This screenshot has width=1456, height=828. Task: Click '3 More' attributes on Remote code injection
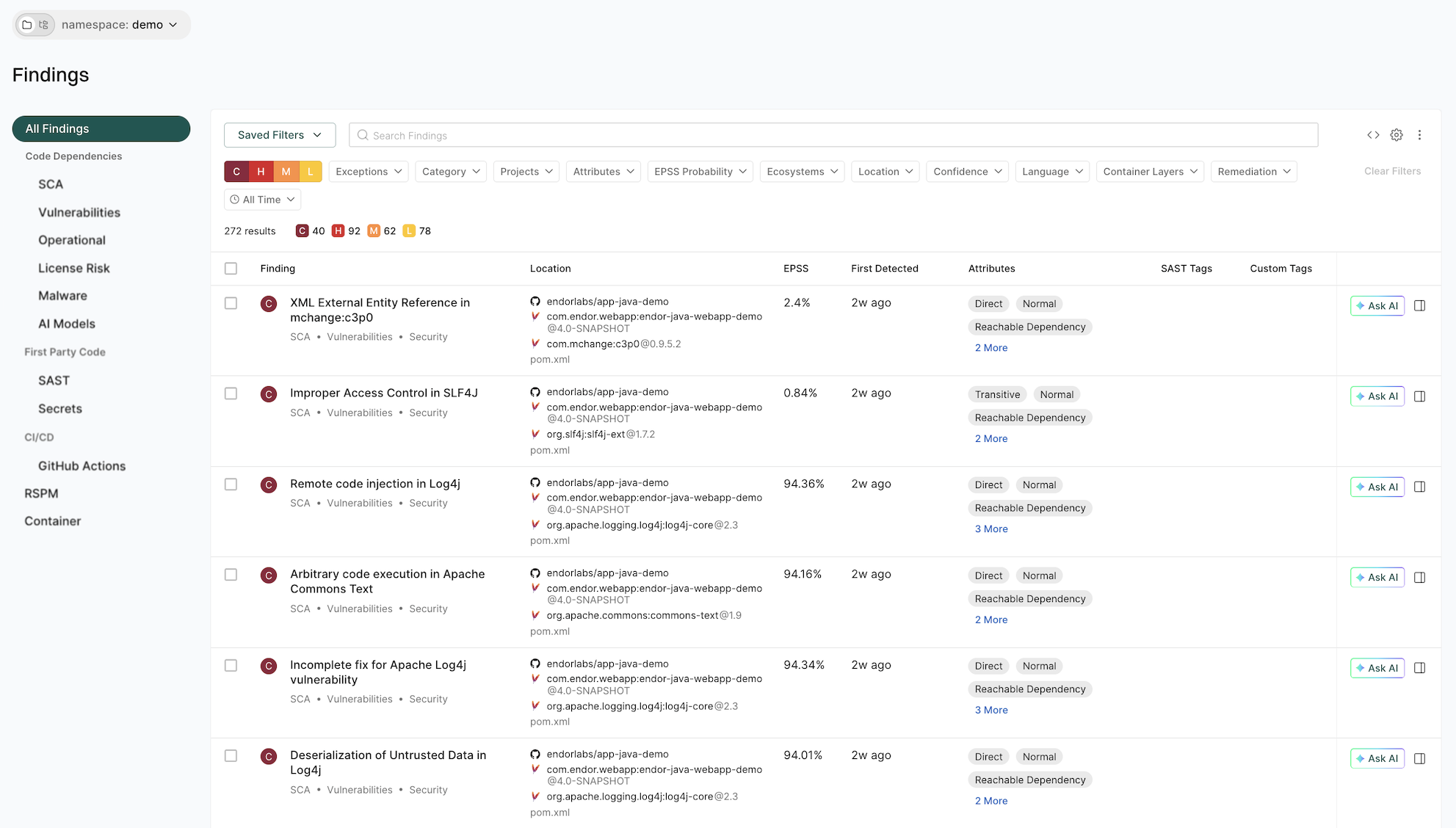tap(990, 529)
